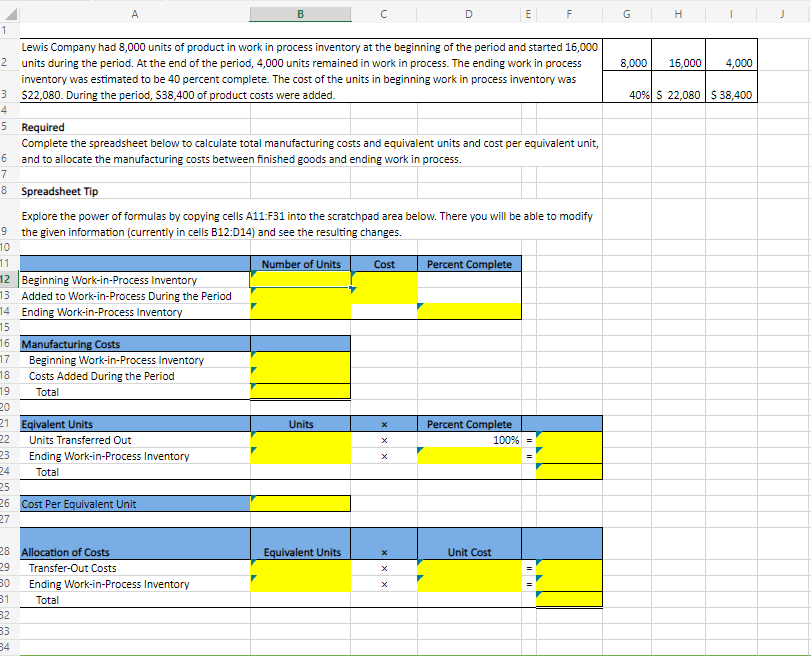The image size is (811, 656).
Task: Click the Percent Complete header cell
Action: (469, 263)
